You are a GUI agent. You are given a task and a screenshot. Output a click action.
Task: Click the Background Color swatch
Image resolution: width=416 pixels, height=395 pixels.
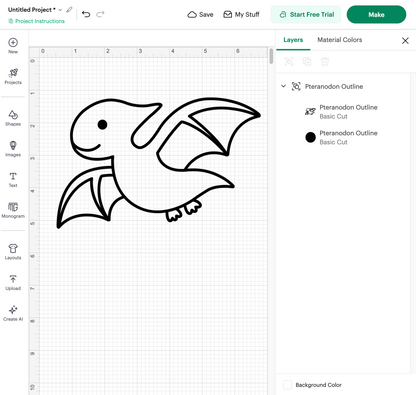[x=287, y=385]
